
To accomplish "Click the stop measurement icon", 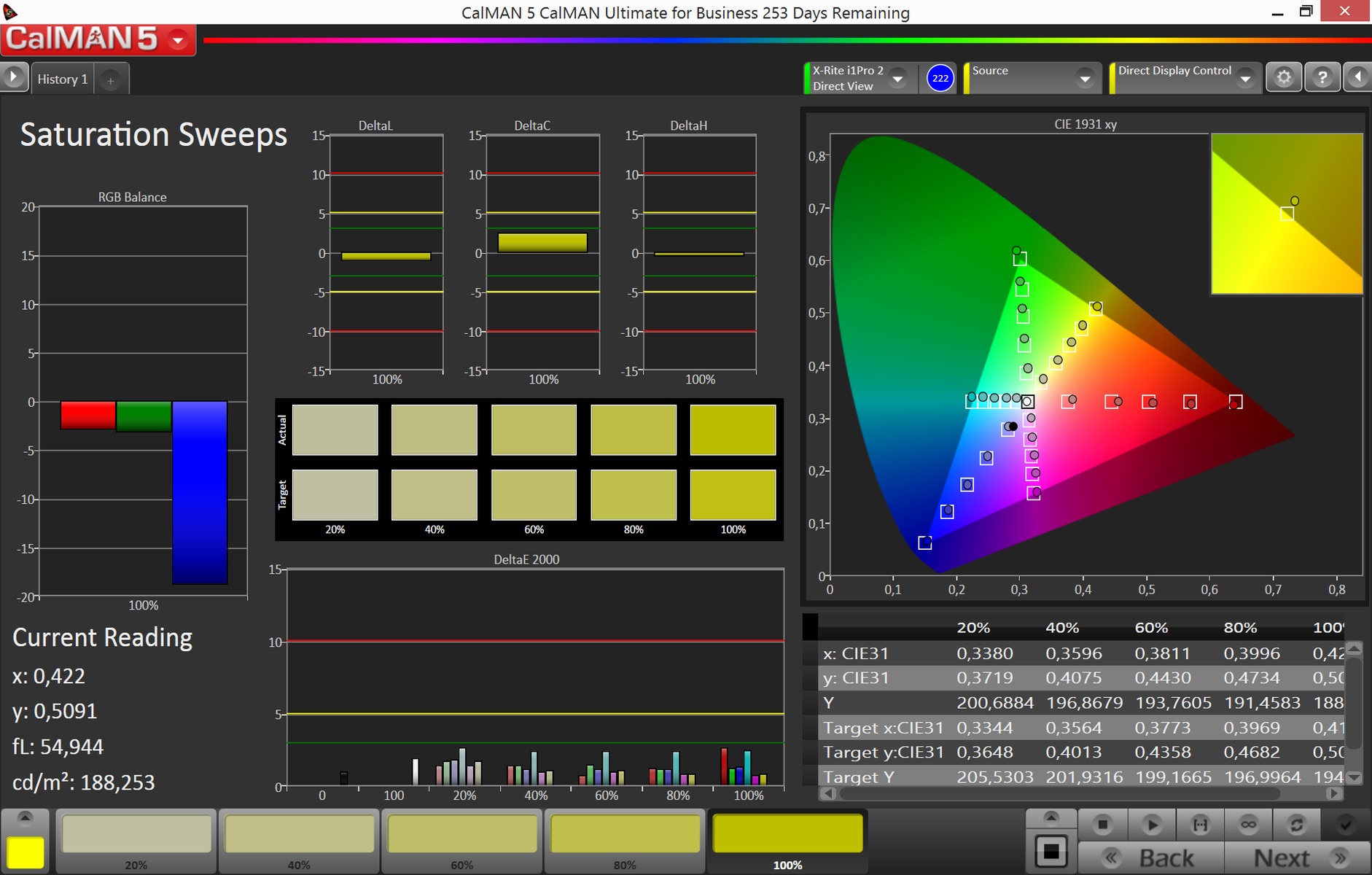I will tap(1102, 825).
